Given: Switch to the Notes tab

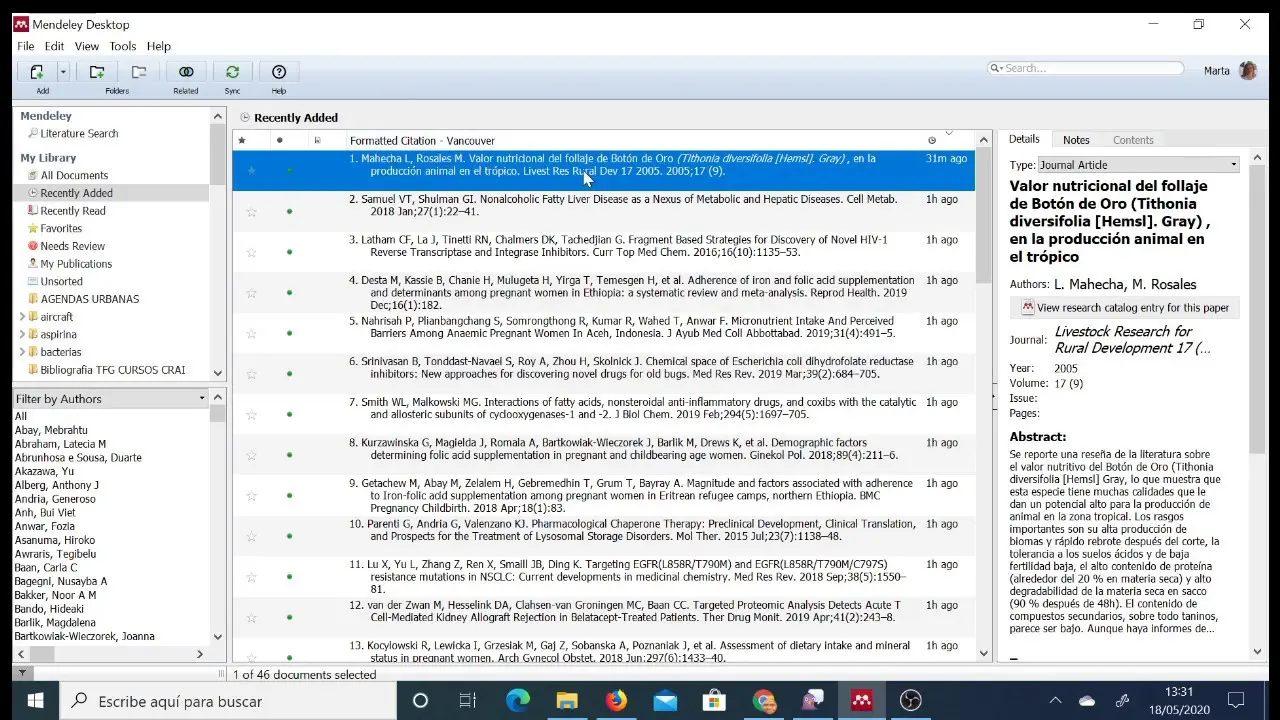Looking at the screenshot, I should pyautogui.click(x=1076, y=140).
